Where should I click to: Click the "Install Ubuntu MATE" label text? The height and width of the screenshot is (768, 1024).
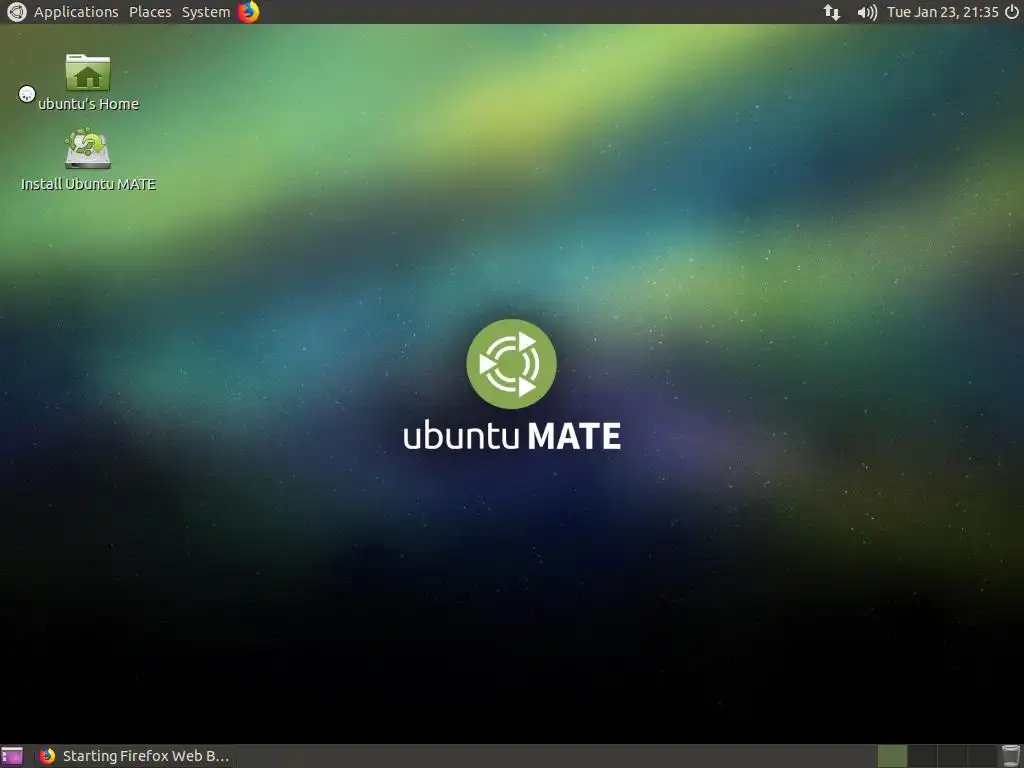88,184
